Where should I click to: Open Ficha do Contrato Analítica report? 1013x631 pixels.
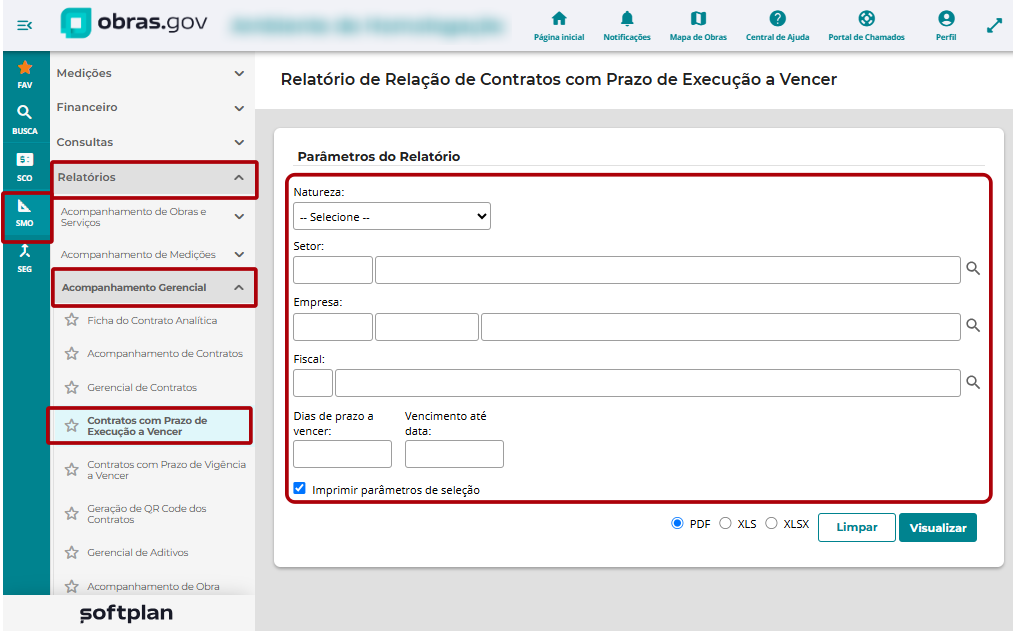click(x=152, y=320)
